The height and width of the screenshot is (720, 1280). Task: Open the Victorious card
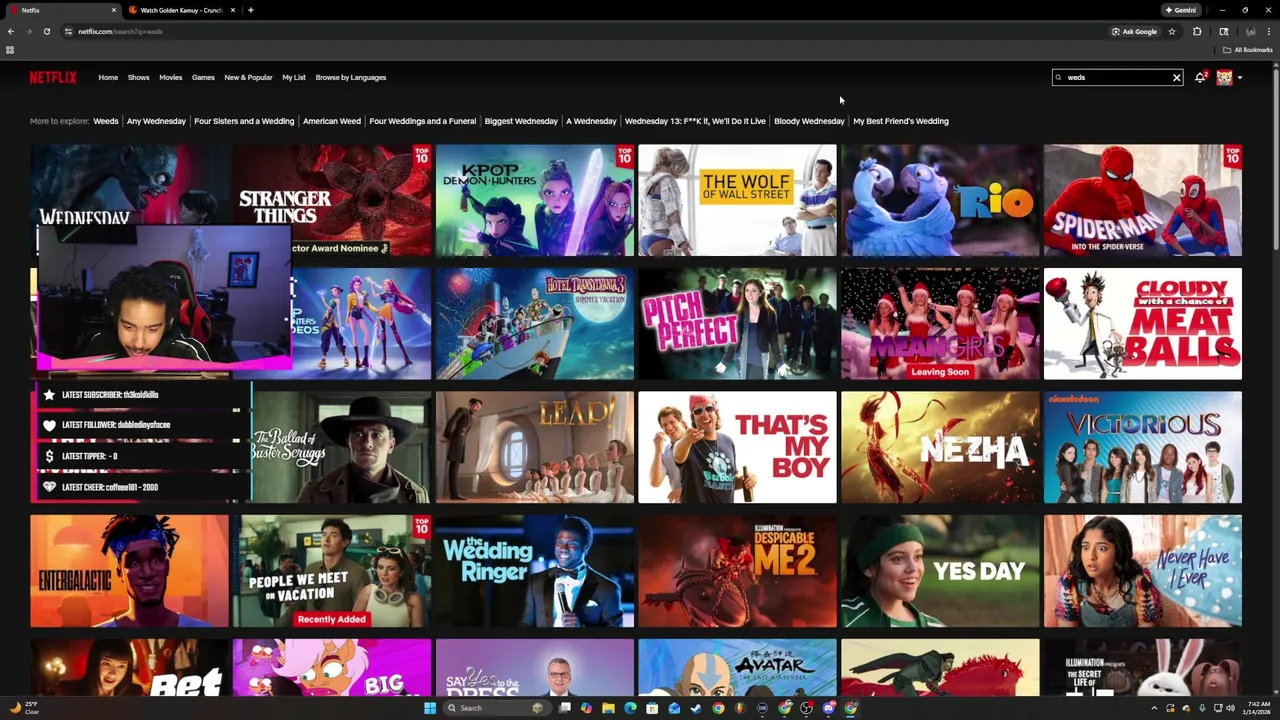pyautogui.click(x=1143, y=447)
